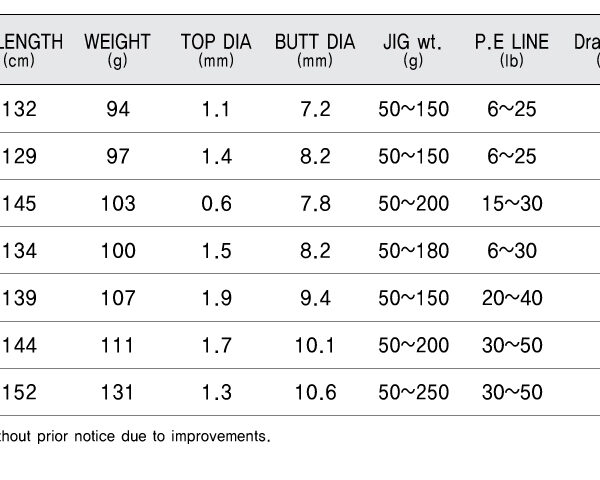Select the P.E line cell 15~30
Screen dimensions: 600x480
(x=512, y=203)
